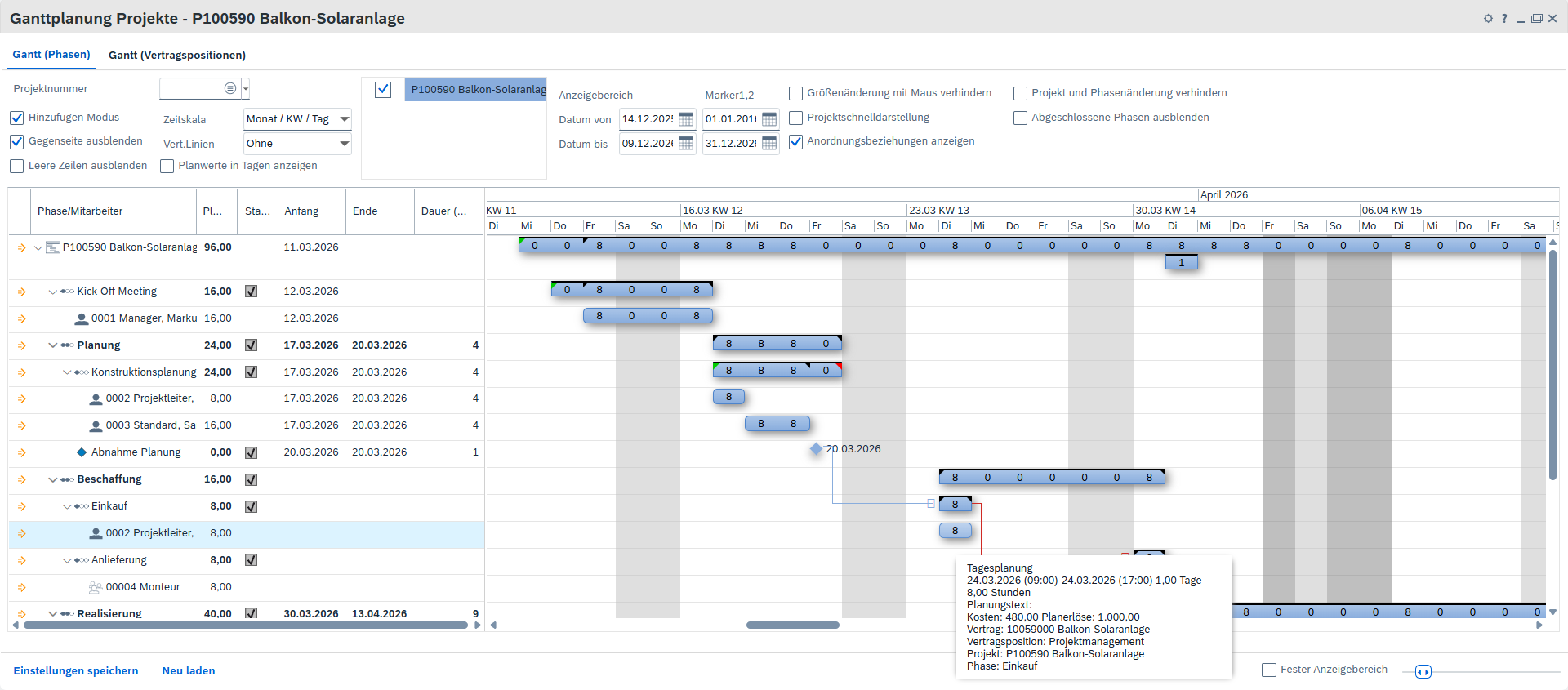
Task: Click Gantt scroll left arrow
Action: [x=493, y=625]
